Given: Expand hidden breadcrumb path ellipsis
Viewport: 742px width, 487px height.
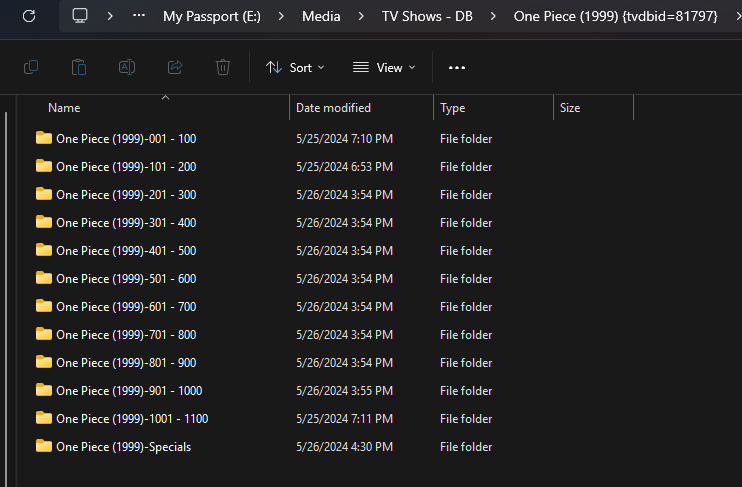Looking at the screenshot, I should pyautogui.click(x=139, y=16).
